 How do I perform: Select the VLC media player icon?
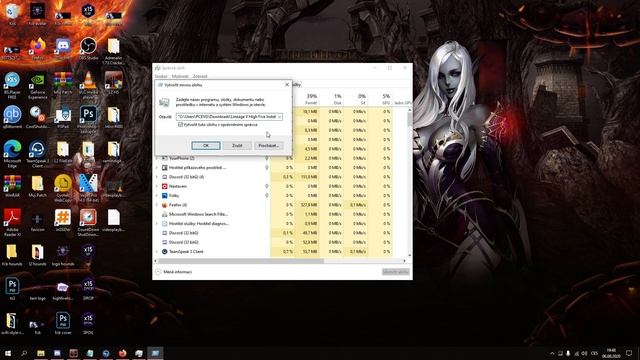pos(88,84)
